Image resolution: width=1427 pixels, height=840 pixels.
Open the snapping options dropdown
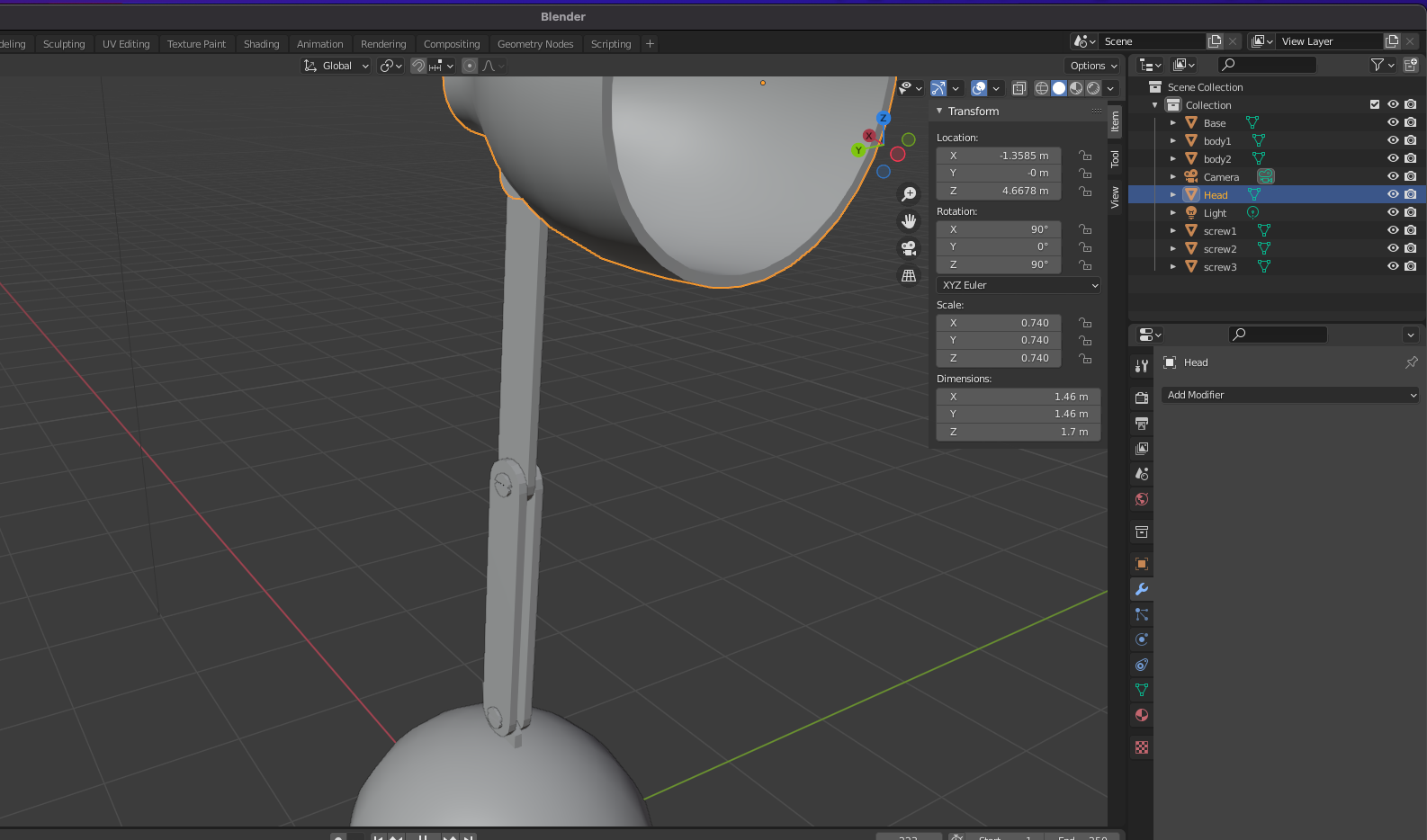click(441, 66)
